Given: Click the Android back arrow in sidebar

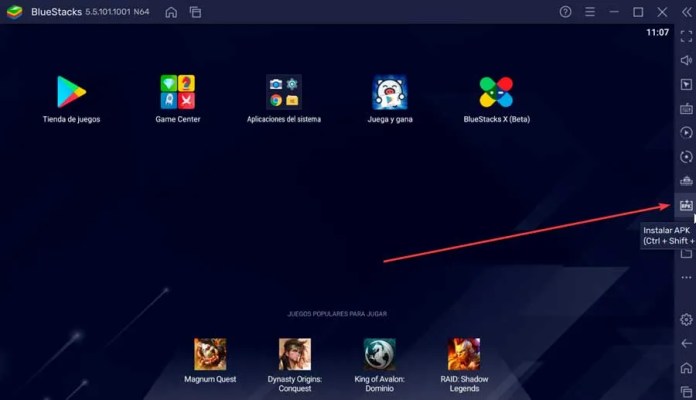Looking at the screenshot, I should pyautogui.click(x=686, y=344).
